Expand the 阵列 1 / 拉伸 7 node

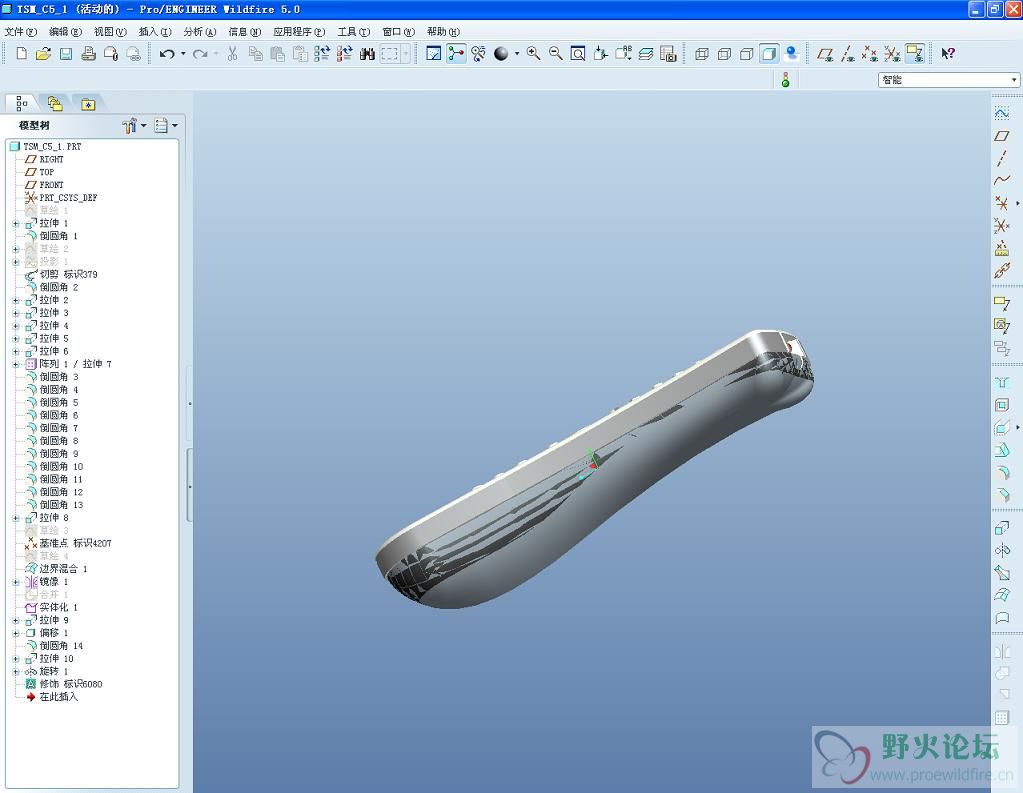point(16,364)
